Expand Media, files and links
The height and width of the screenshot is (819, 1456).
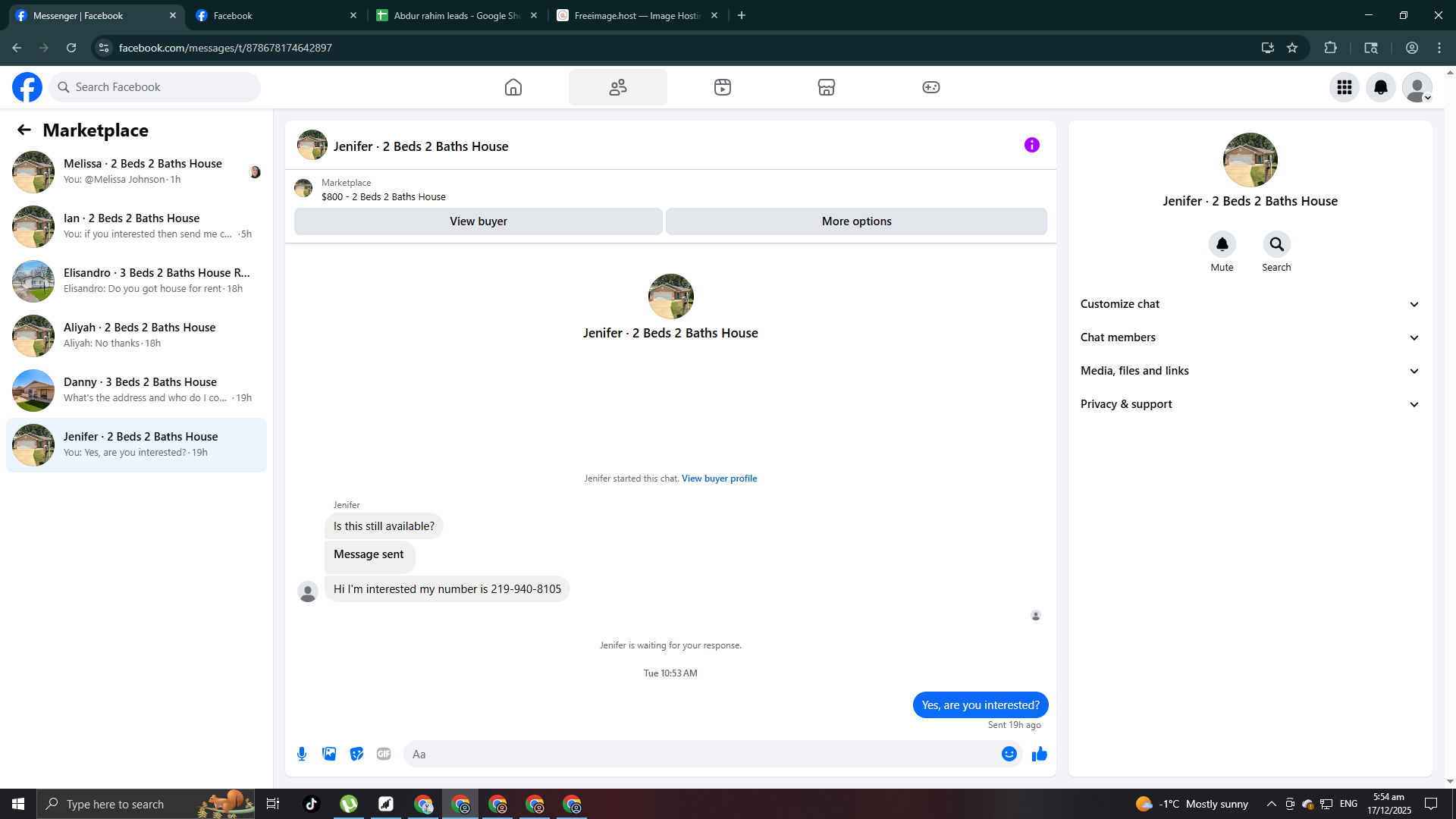click(1249, 371)
